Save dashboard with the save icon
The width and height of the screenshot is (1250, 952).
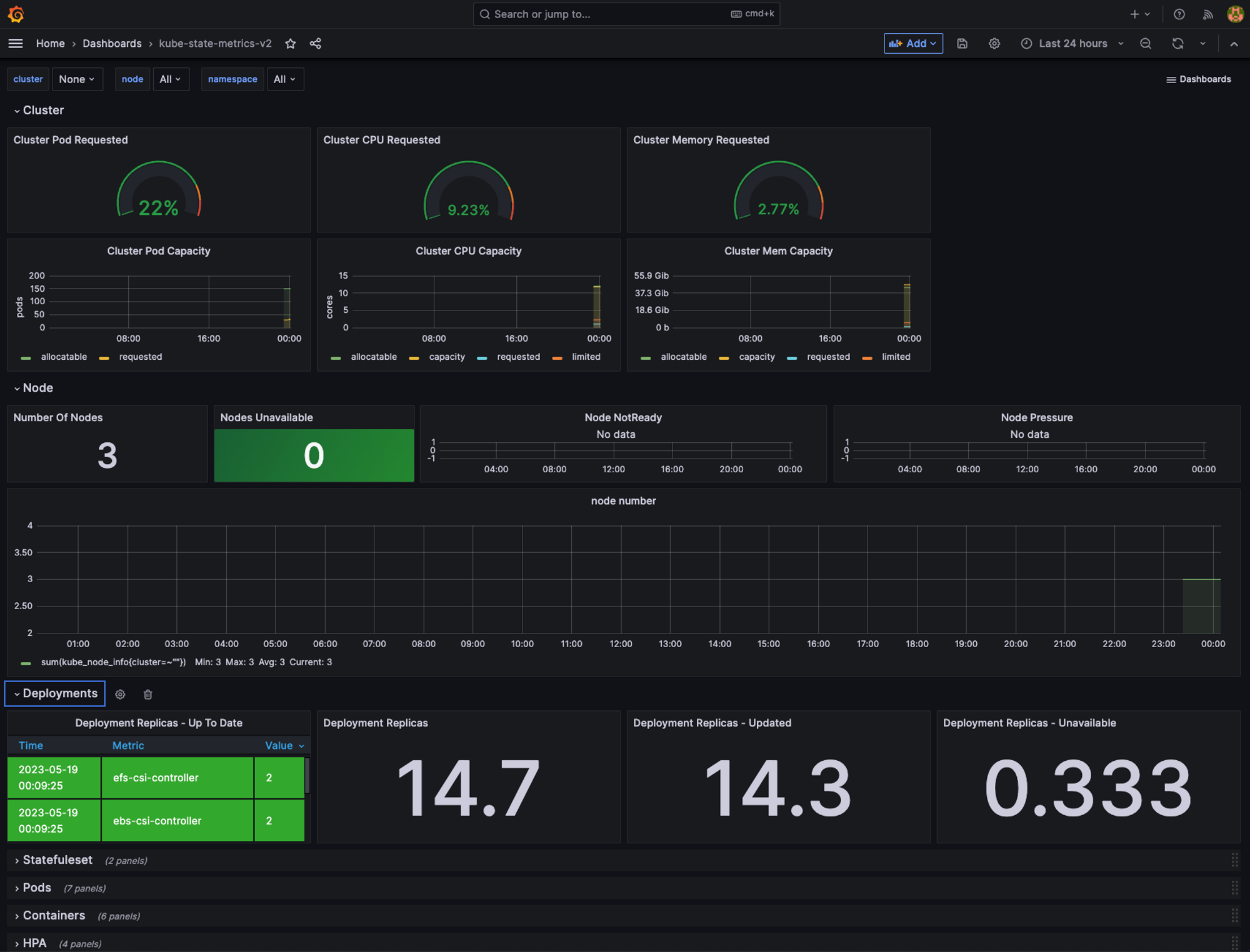[x=962, y=43]
